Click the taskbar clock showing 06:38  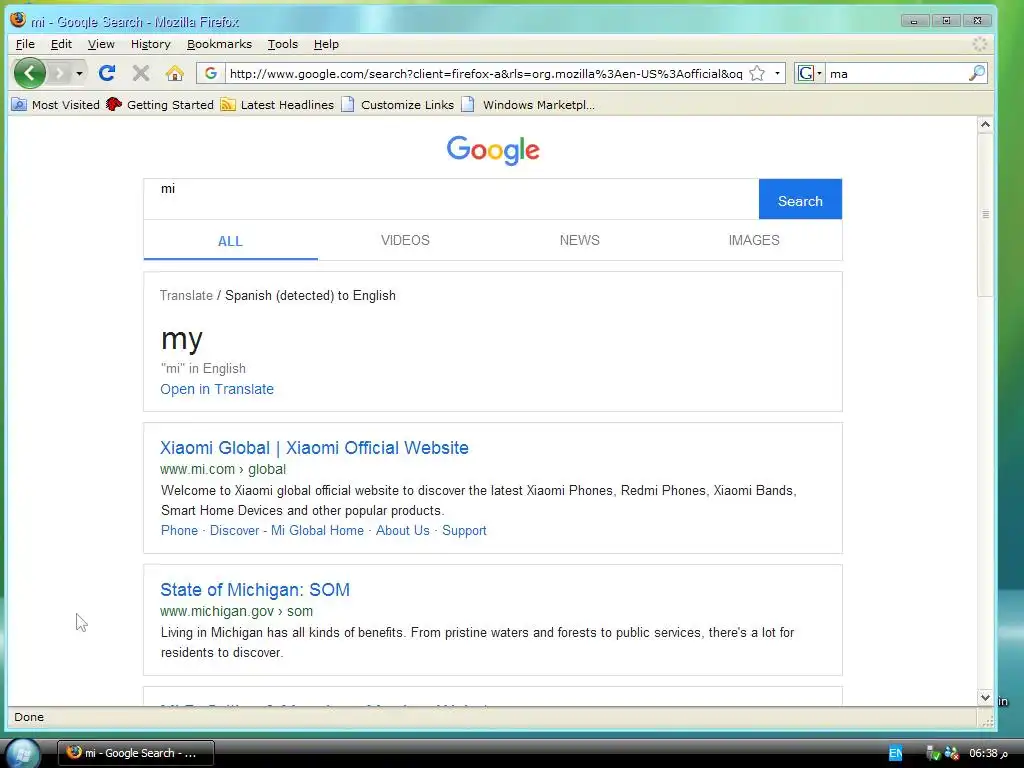[x=988, y=753]
